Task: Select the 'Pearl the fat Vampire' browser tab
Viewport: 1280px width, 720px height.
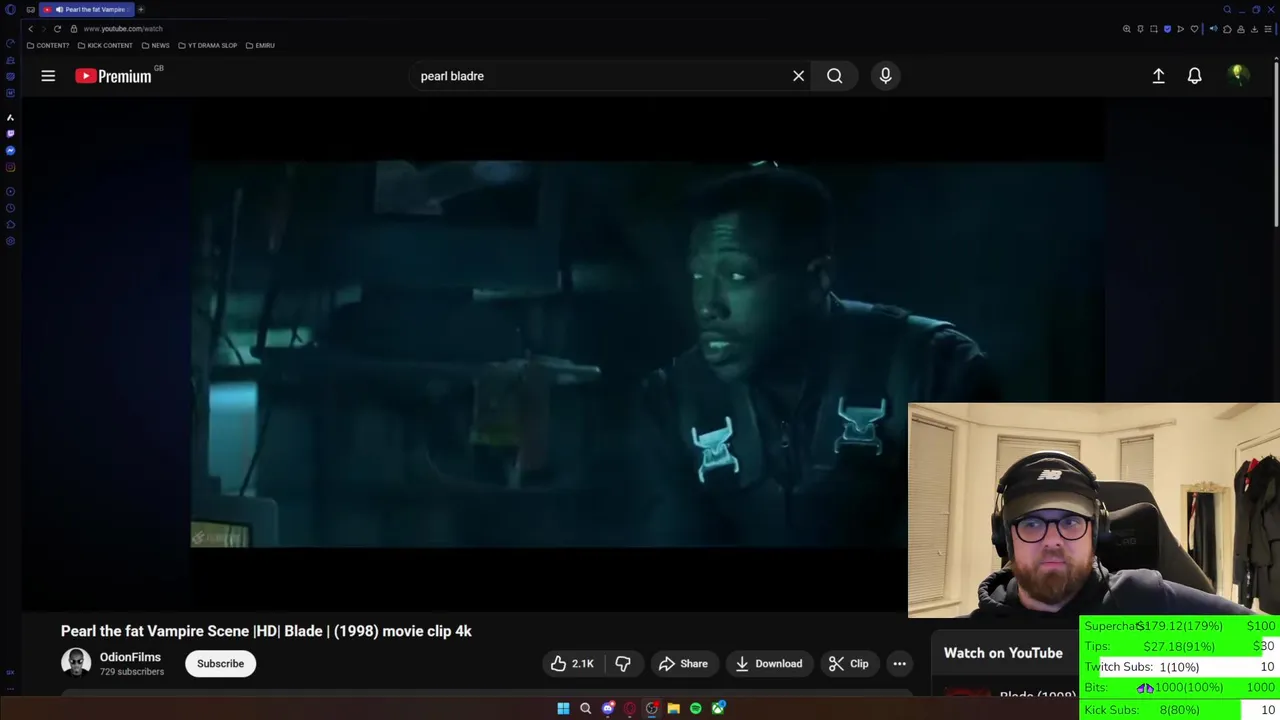Action: pyautogui.click(x=85, y=9)
